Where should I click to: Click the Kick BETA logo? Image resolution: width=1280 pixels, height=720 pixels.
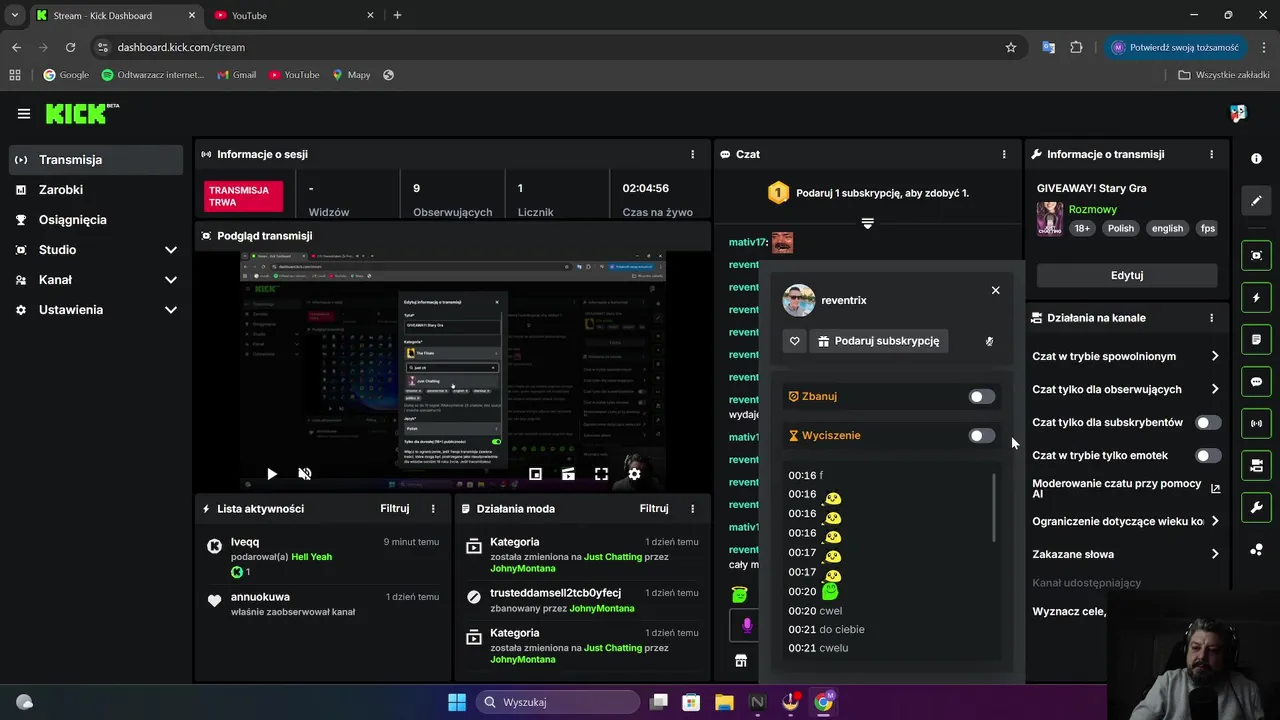coord(82,113)
